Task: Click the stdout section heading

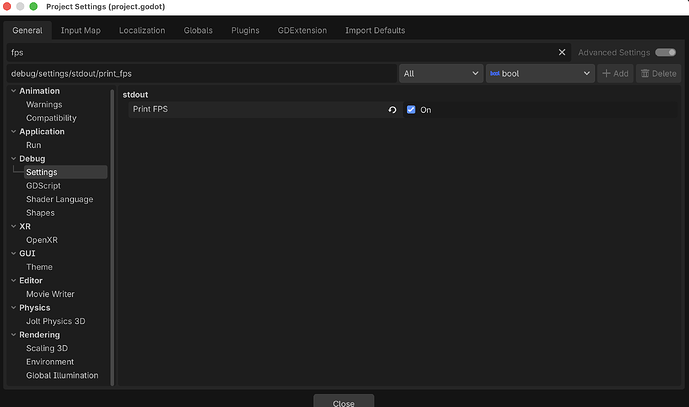Action: point(135,94)
